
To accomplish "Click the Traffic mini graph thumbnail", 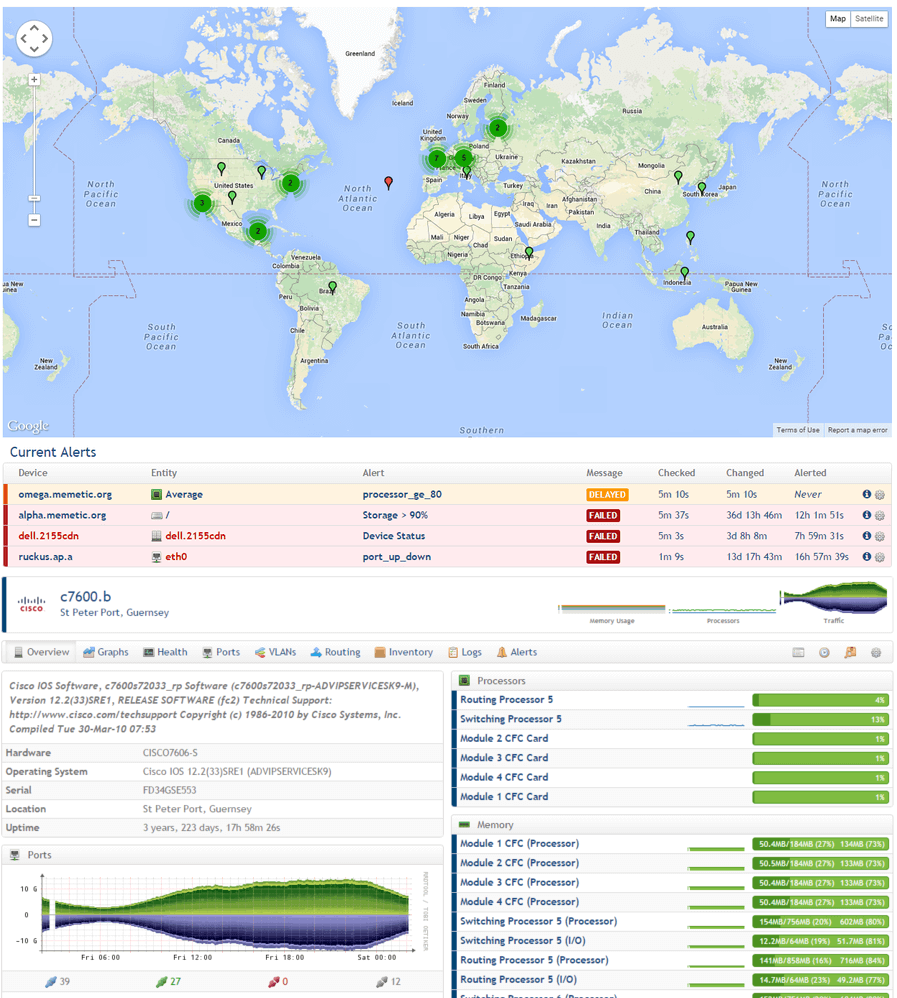I will (x=833, y=600).
